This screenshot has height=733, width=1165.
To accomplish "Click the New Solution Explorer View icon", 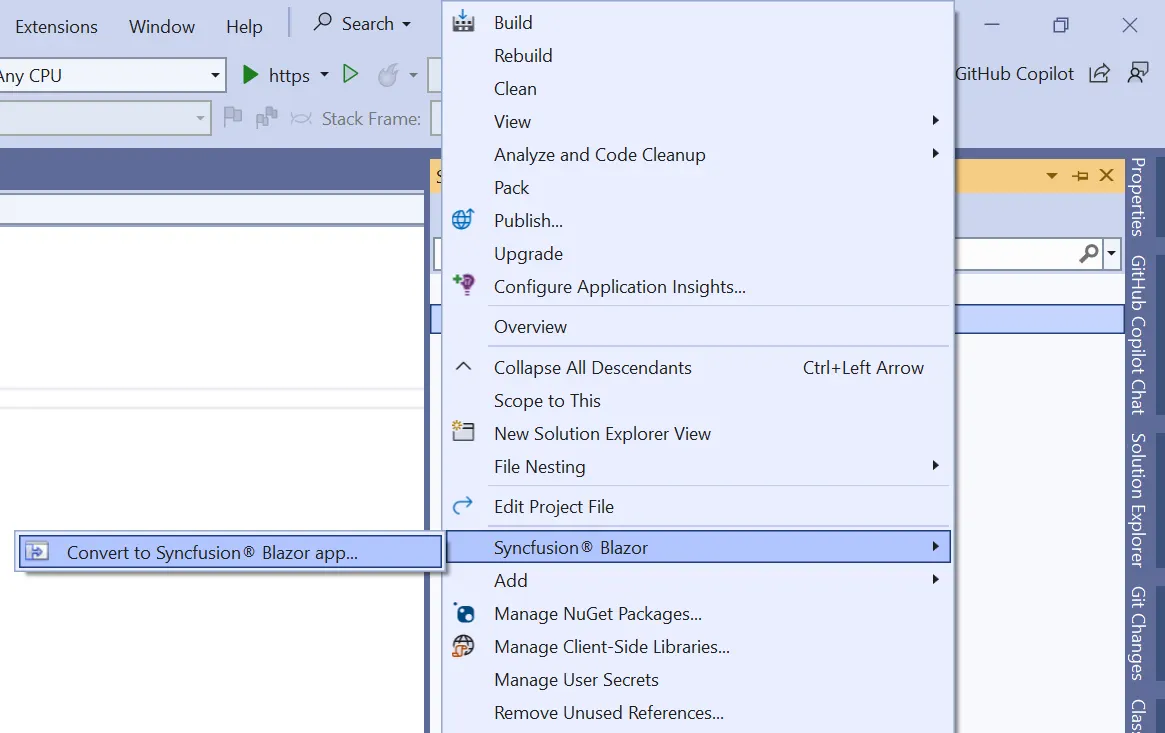I will [463, 431].
